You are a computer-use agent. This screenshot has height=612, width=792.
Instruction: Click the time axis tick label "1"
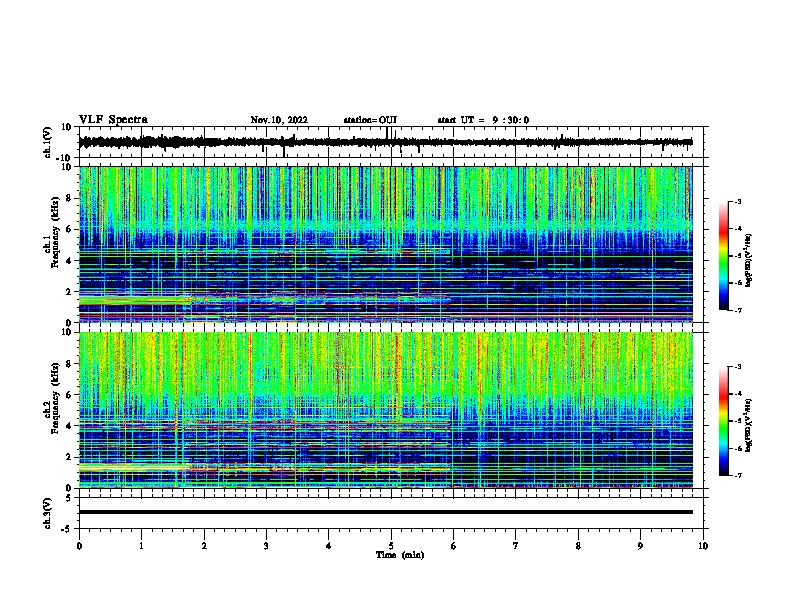pyautogui.click(x=141, y=546)
